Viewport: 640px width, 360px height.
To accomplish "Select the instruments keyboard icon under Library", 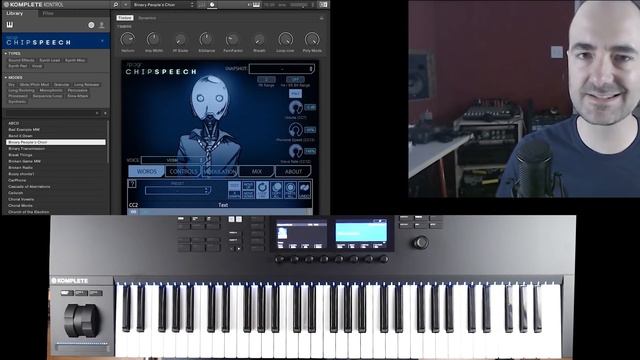I will pyautogui.click(x=10, y=25).
